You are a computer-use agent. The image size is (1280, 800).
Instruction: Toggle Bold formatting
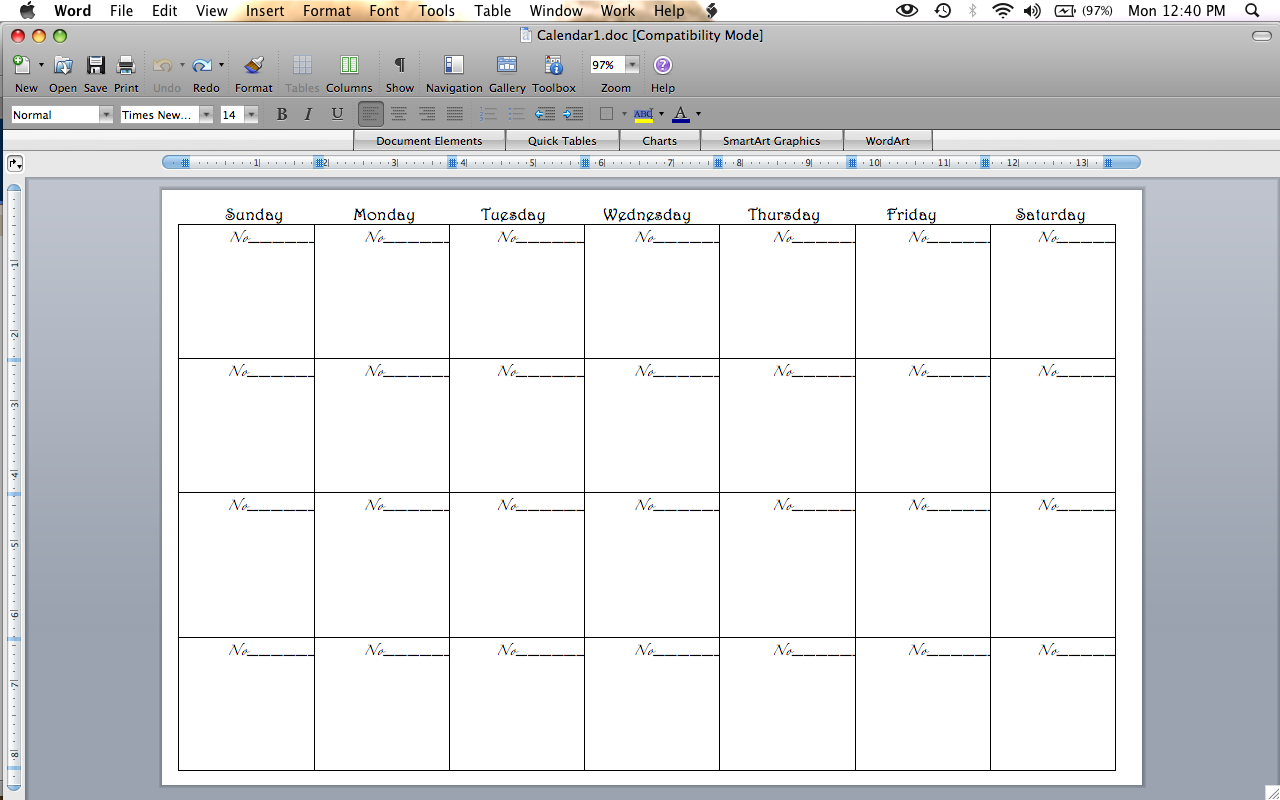282,114
